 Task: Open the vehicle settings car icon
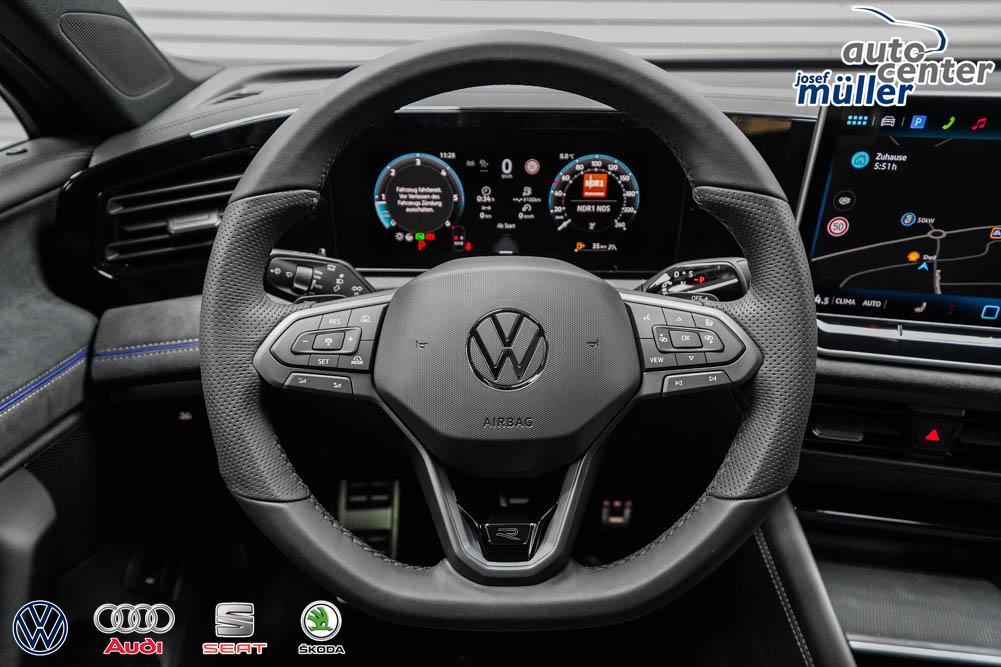click(x=887, y=121)
